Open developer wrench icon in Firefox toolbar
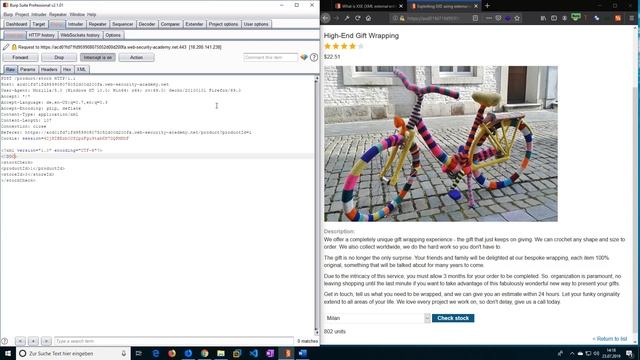This screenshot has height=360, width=640. pos(347,18)
